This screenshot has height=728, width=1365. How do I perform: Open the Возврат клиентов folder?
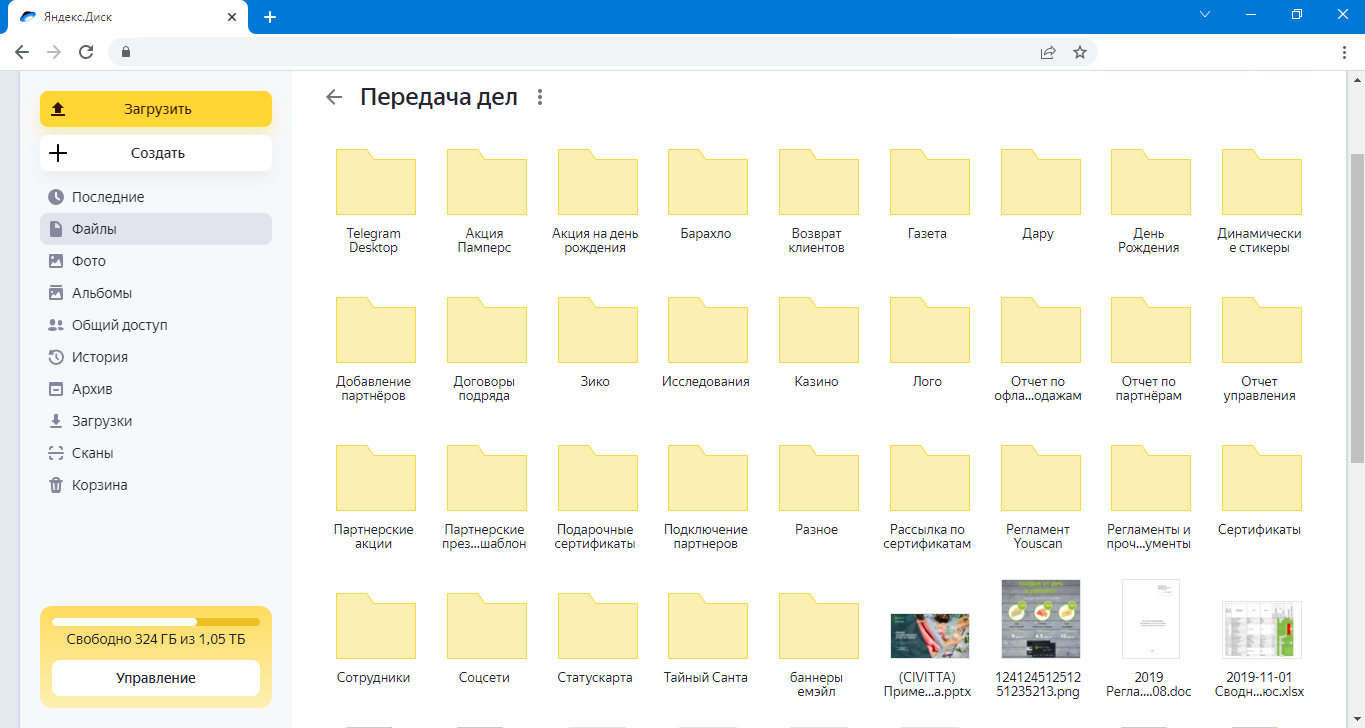click(818, 182)
